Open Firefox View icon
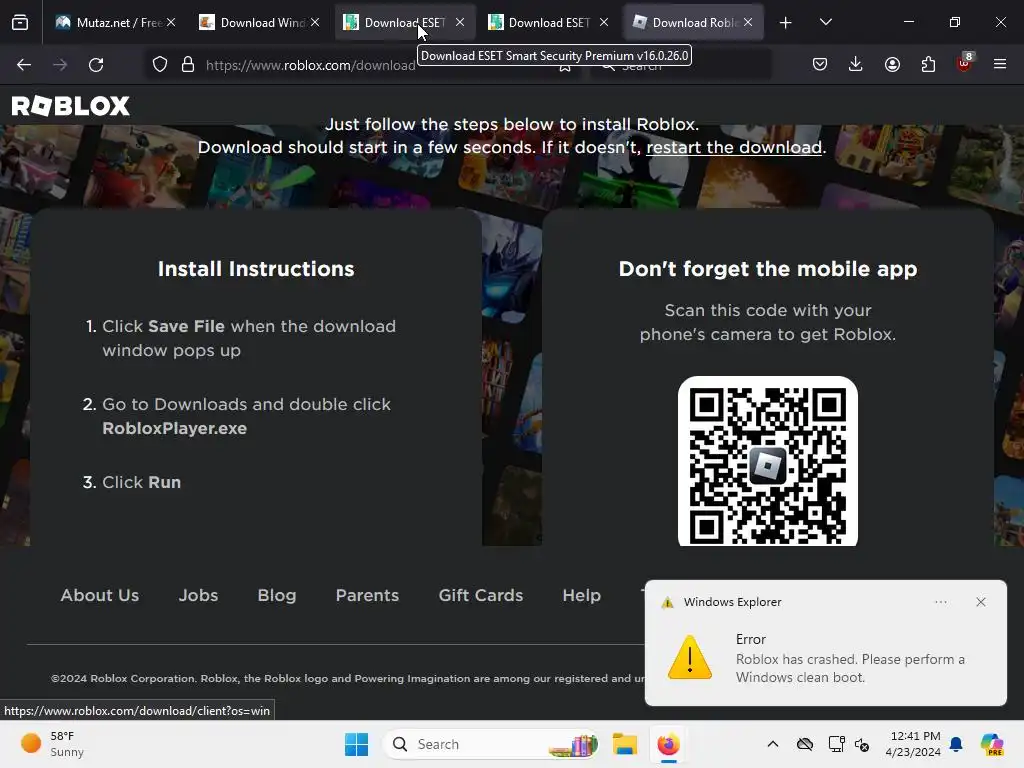 (20, 23)
